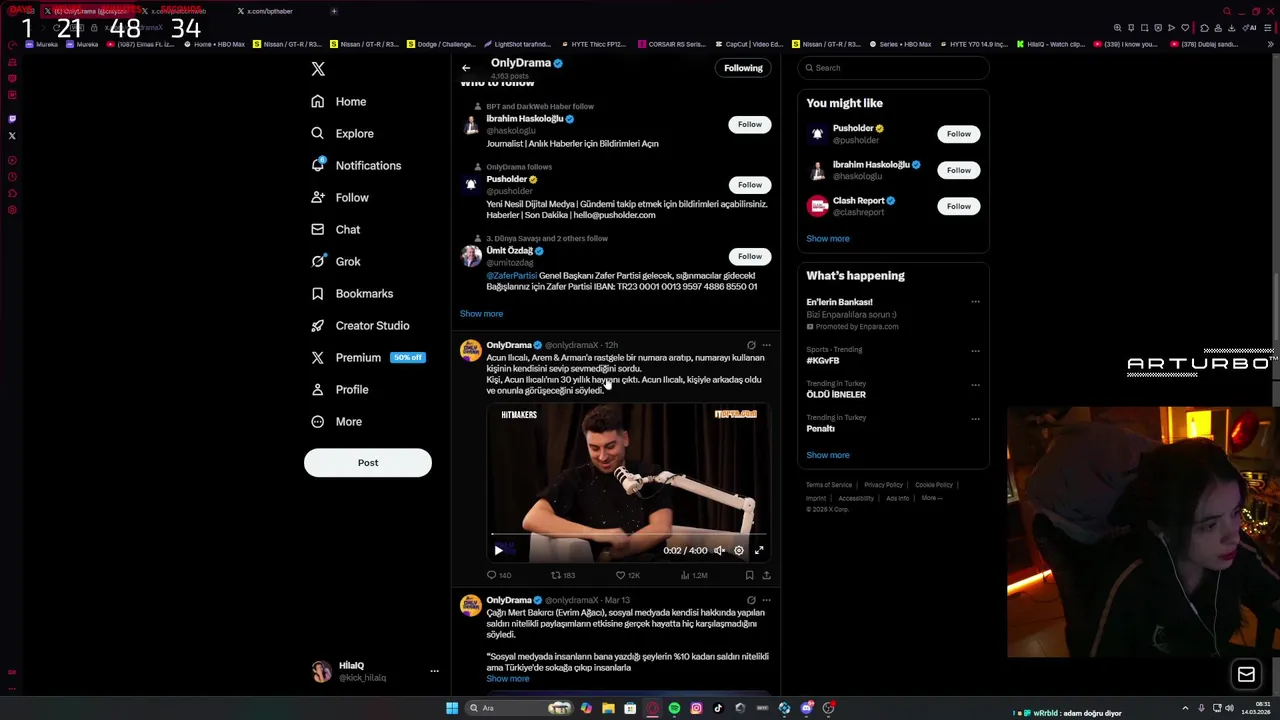Viewport: 1280px width, 720px height.
Task: Click Show more under What's happening
Action: click(828, 455)
